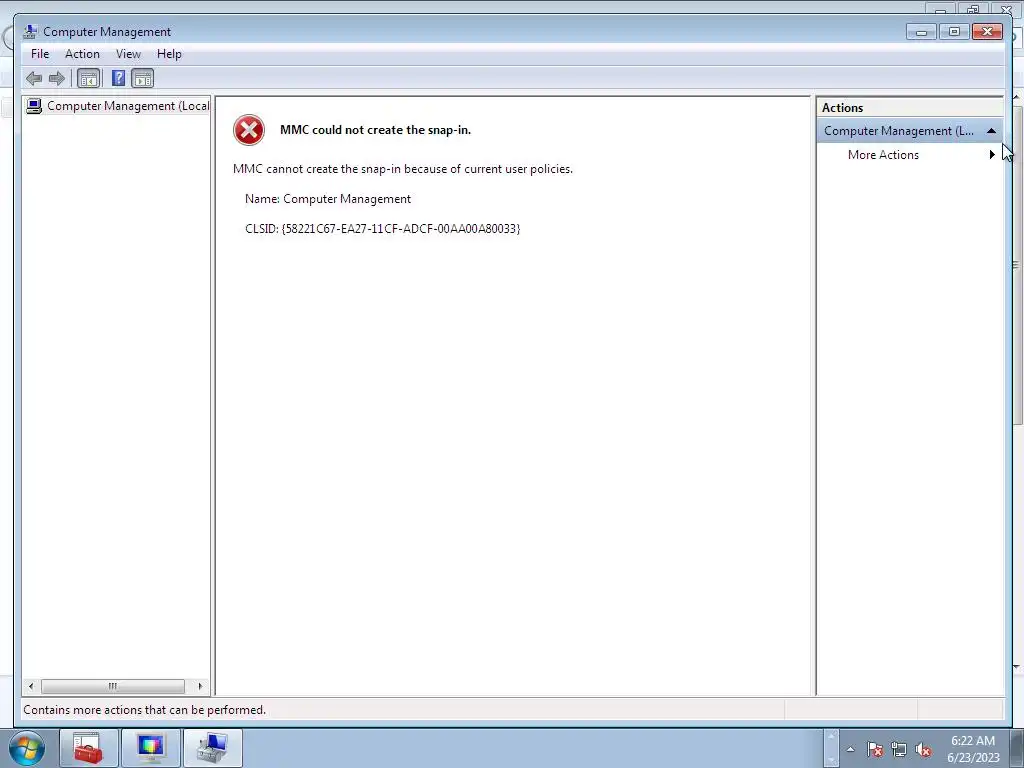Open the Help menu
This screenshot has width=1024, height=768.
(x=169, y=54)
